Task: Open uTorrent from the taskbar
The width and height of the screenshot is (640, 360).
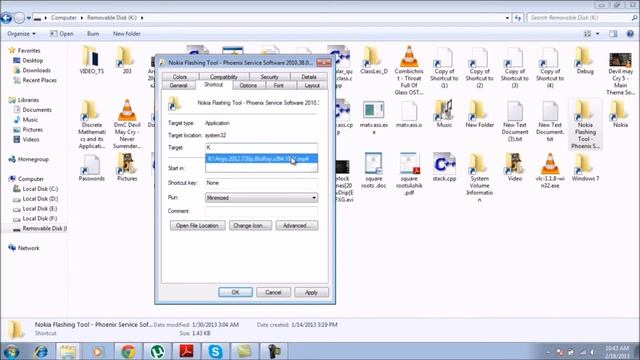Action: (157, 351)
